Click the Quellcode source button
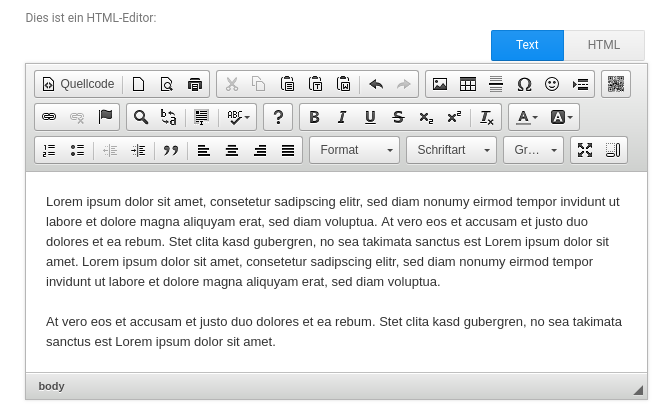The height and width of the screenshot is (414, 671). click(79, 84)
